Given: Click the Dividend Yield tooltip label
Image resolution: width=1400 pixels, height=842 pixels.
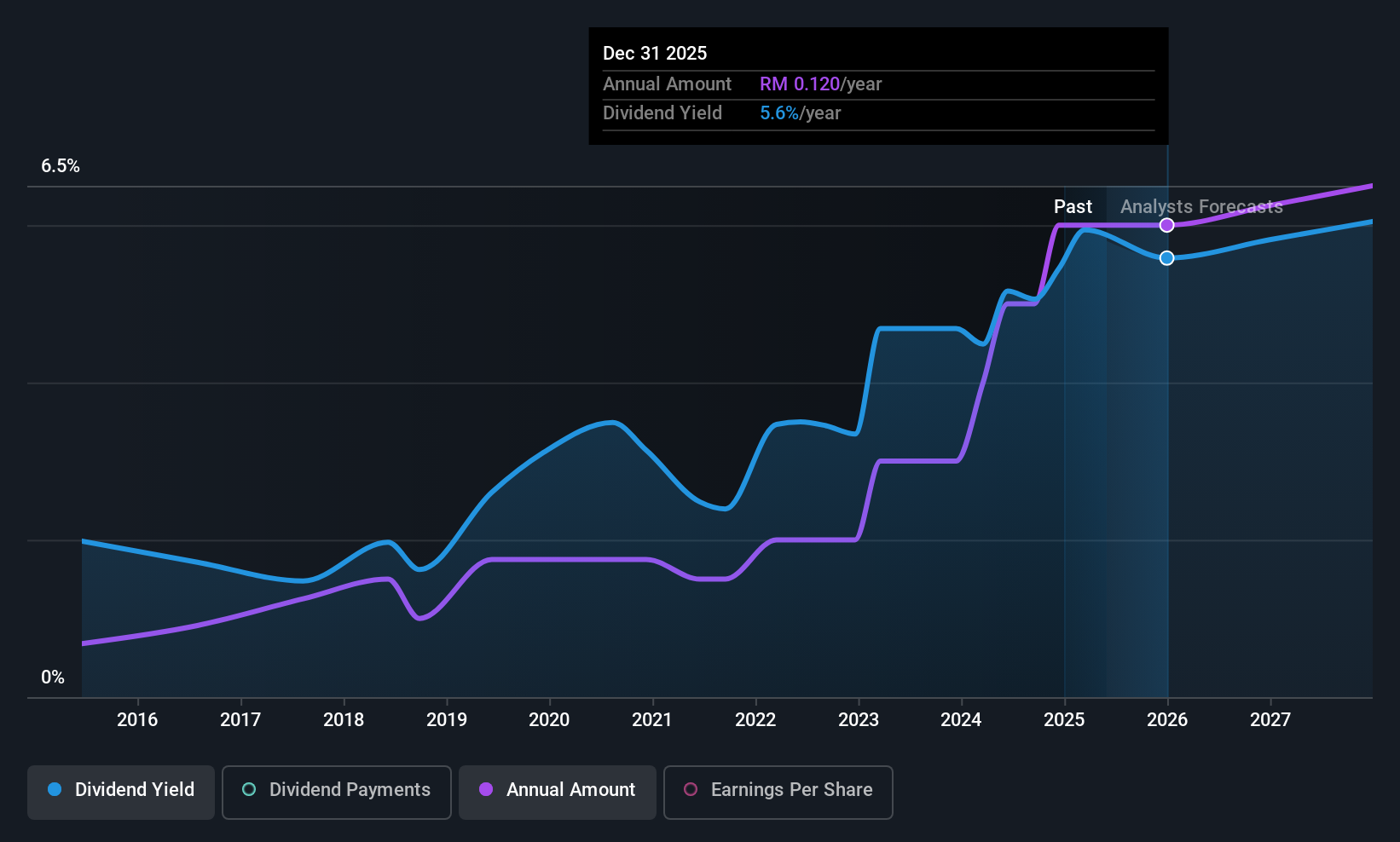Looking at the screenshot, I should click(662, 113).
